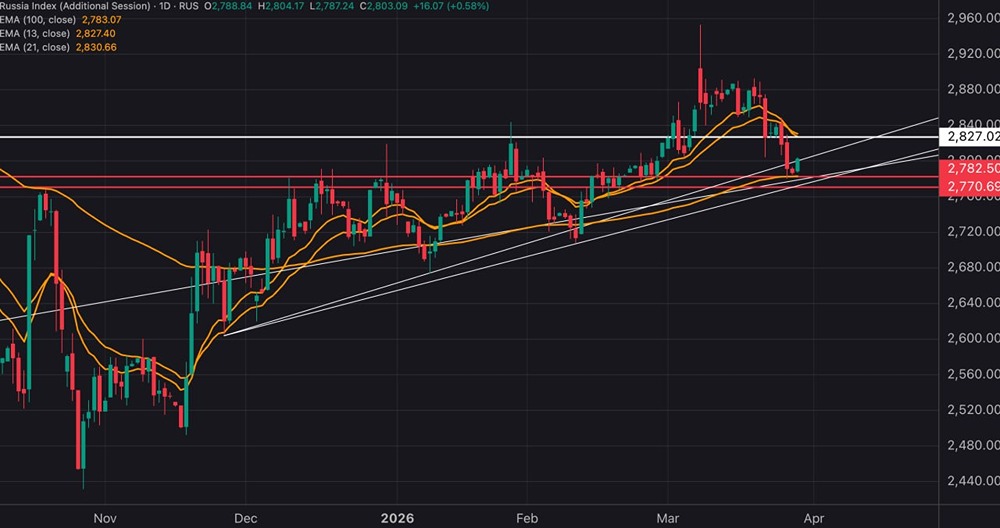
Task: Select the EMA (100, close) indicator legend
Action: [38, 20]
